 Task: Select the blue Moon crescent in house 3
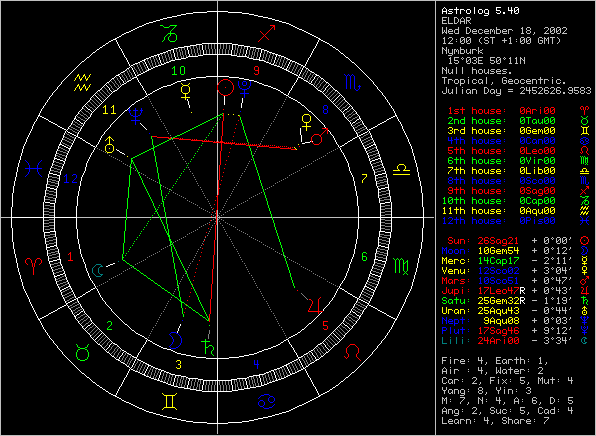(x=175, y=339)
